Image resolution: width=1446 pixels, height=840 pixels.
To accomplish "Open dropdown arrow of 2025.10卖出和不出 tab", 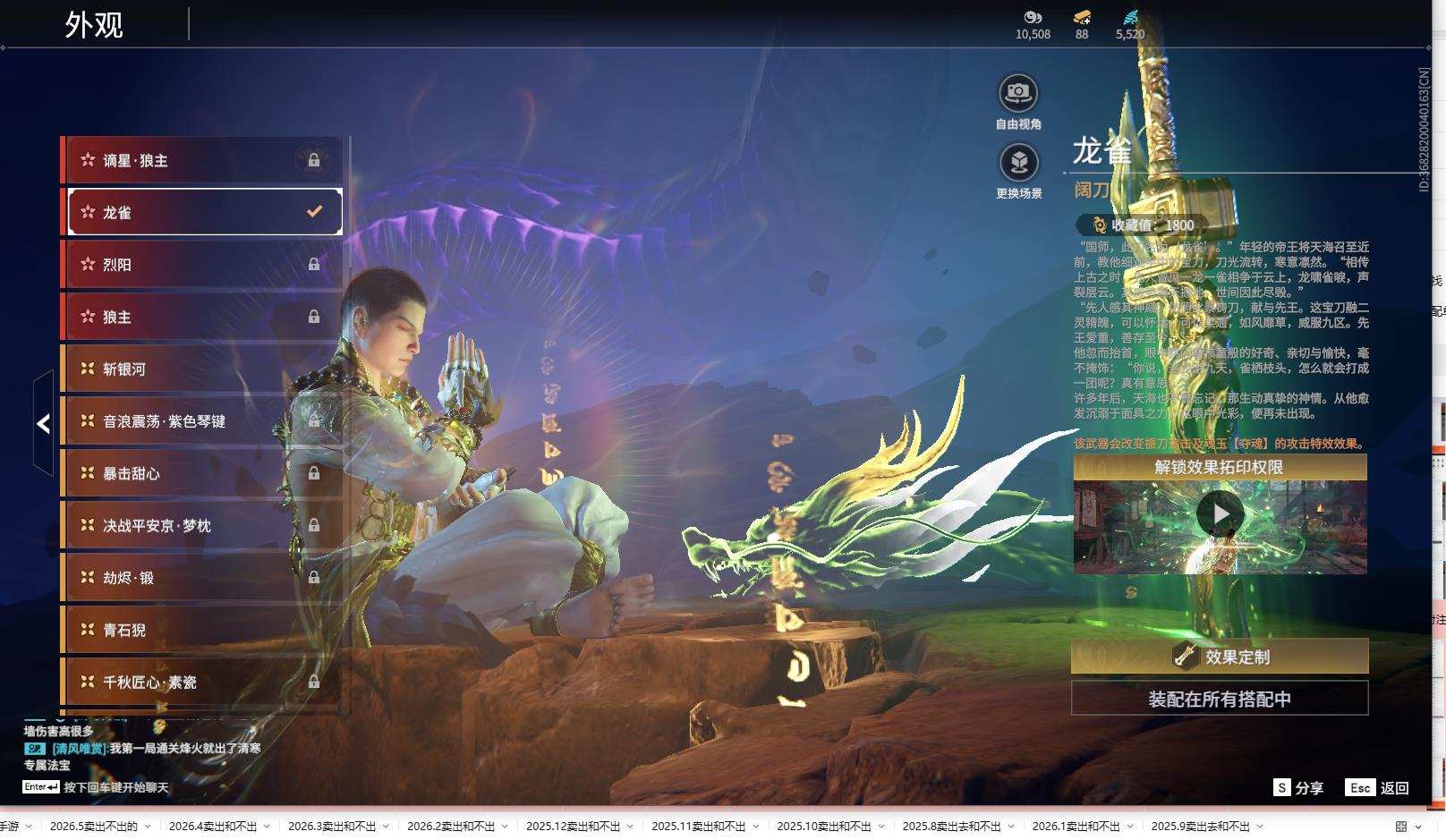I will pos(882,827).
